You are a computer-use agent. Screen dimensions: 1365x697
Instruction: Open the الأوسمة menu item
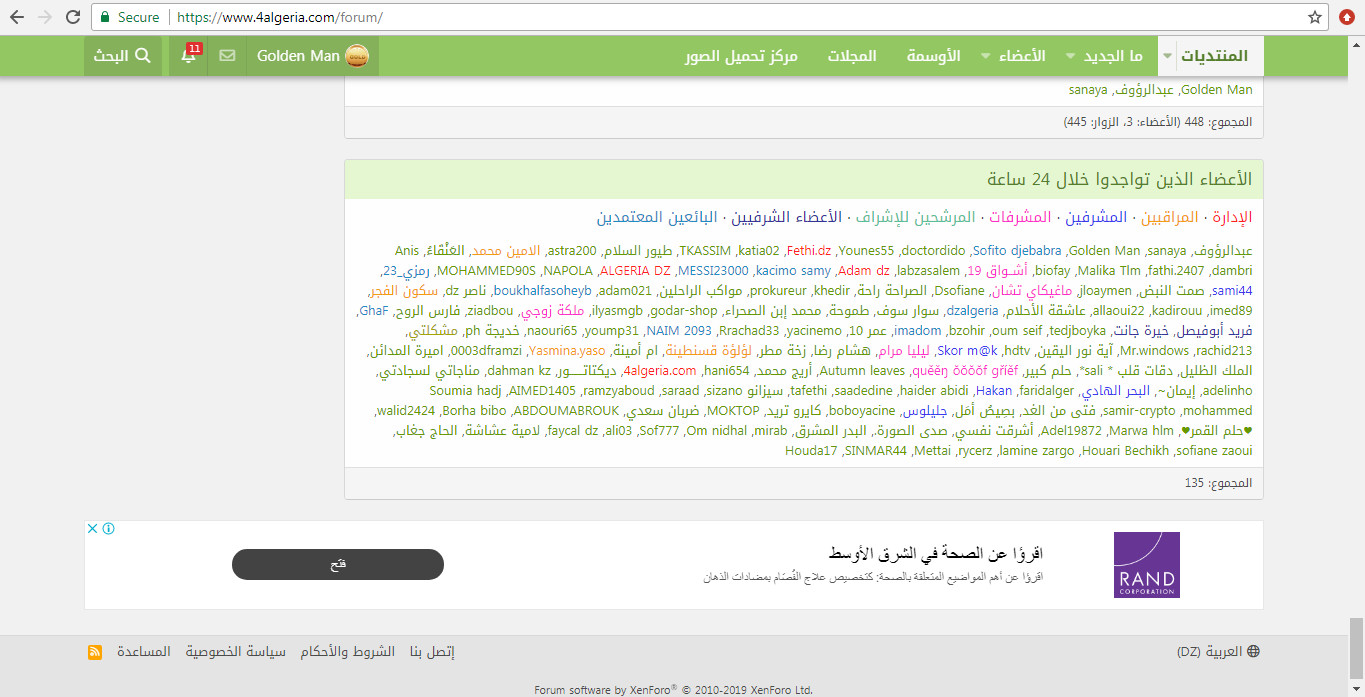933,56
